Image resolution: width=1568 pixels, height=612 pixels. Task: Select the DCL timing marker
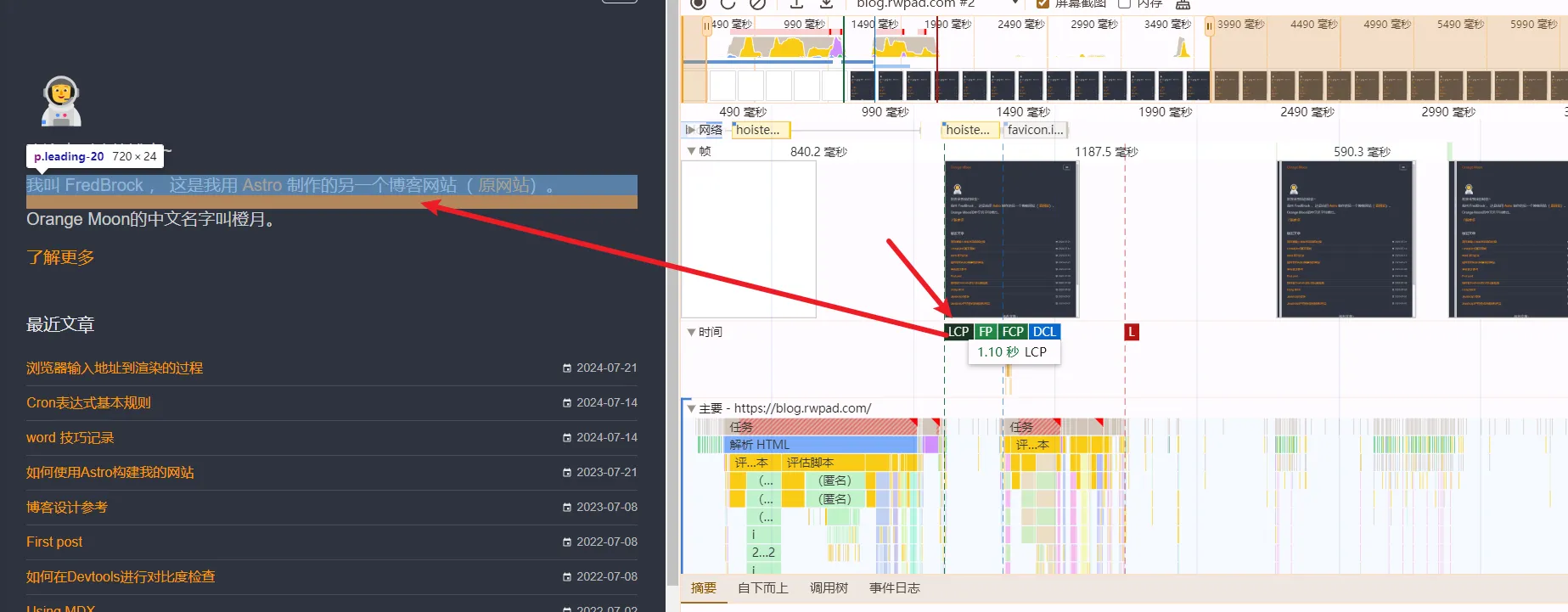coord(1044,332)
